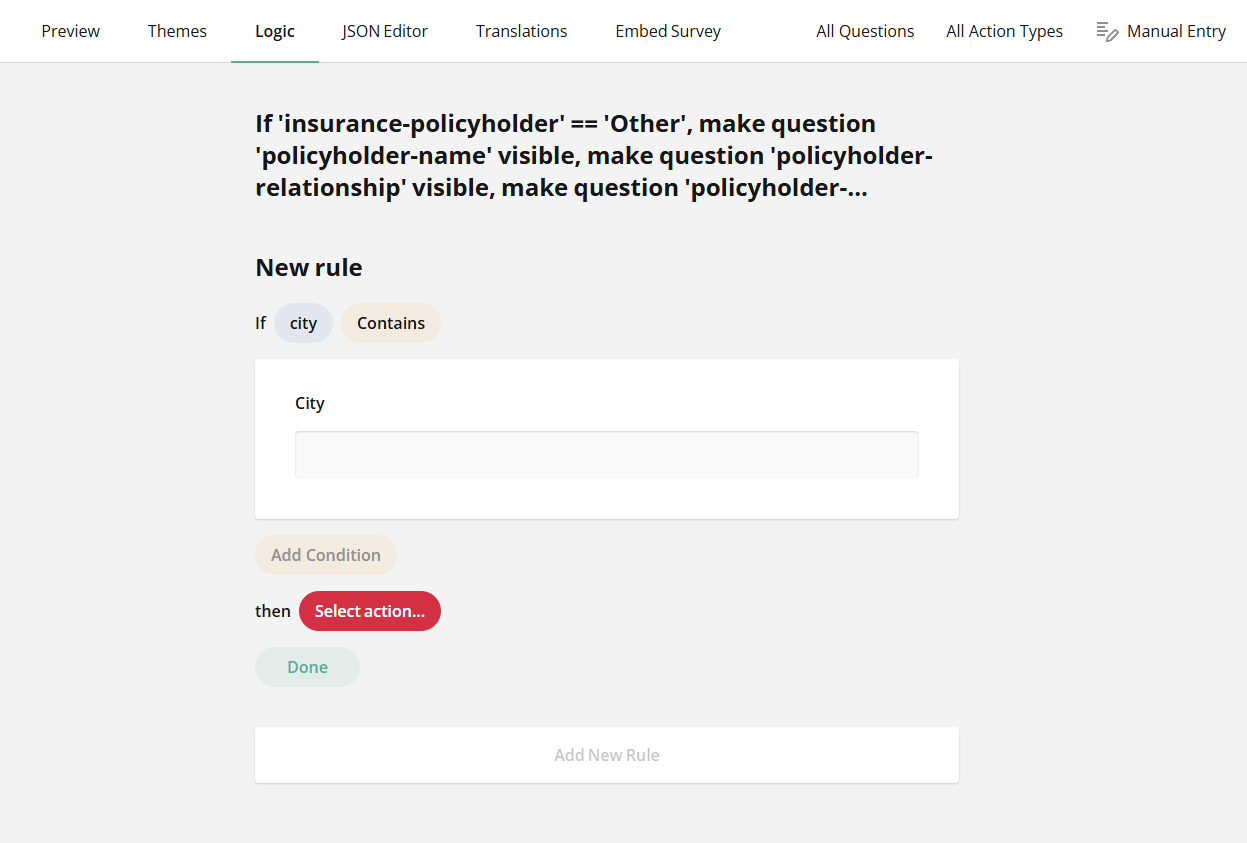Open the Translations tab
The width and height of the screenshot is (1247, 843).
click(521, 31)
